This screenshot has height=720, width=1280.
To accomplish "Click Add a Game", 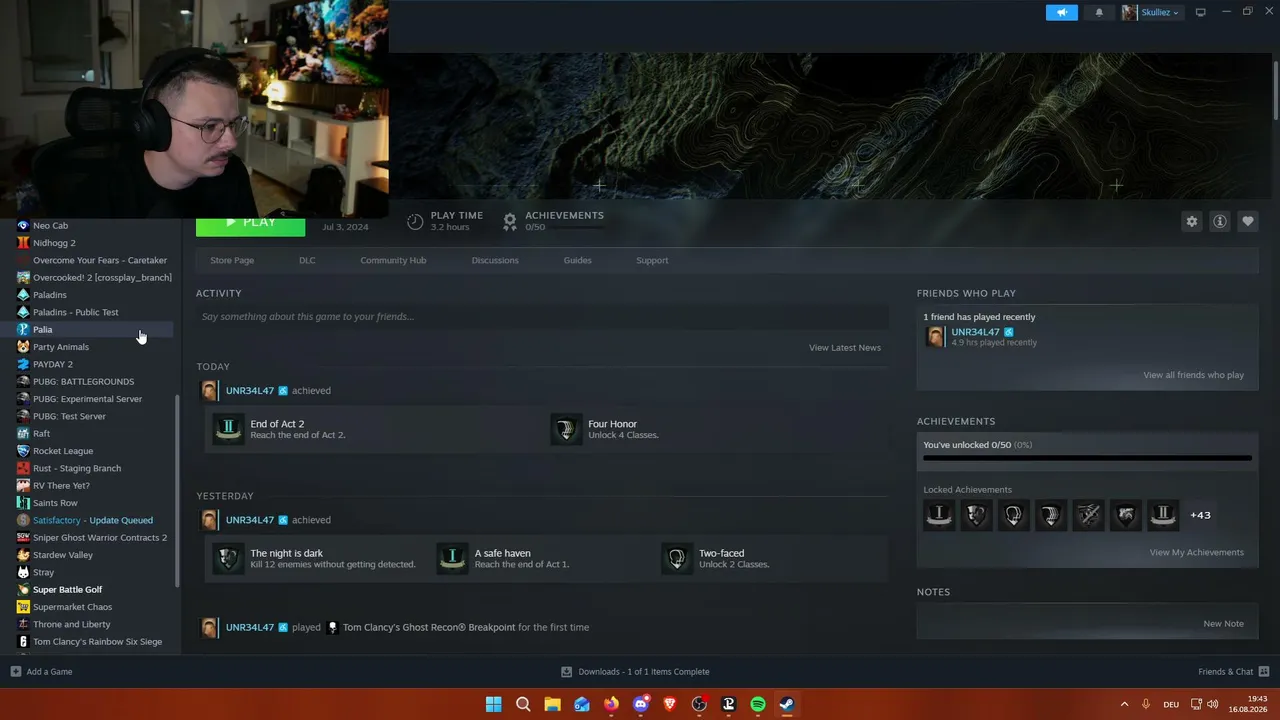I will click(41, 672).
